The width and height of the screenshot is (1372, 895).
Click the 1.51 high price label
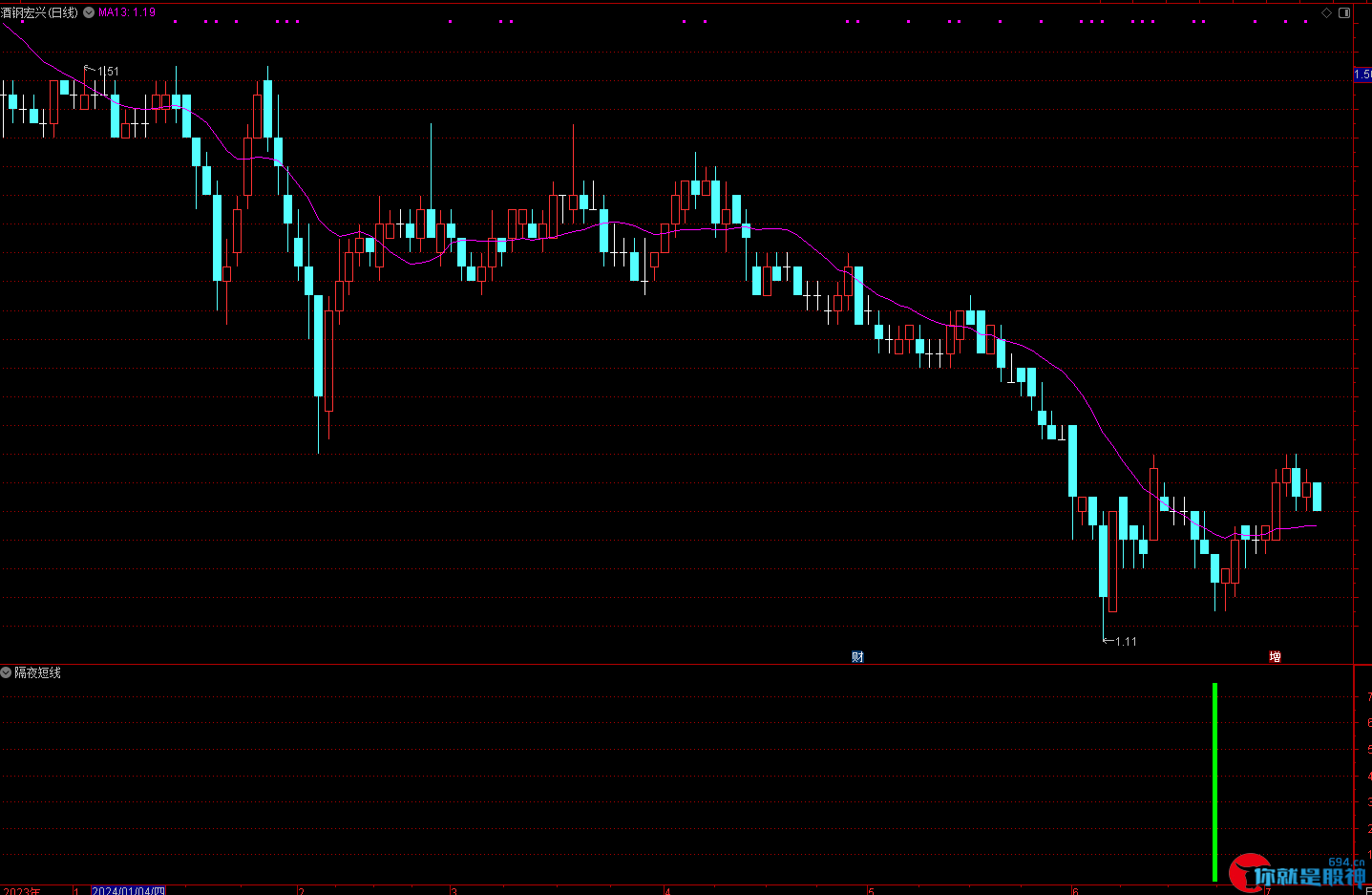[108, 72]
